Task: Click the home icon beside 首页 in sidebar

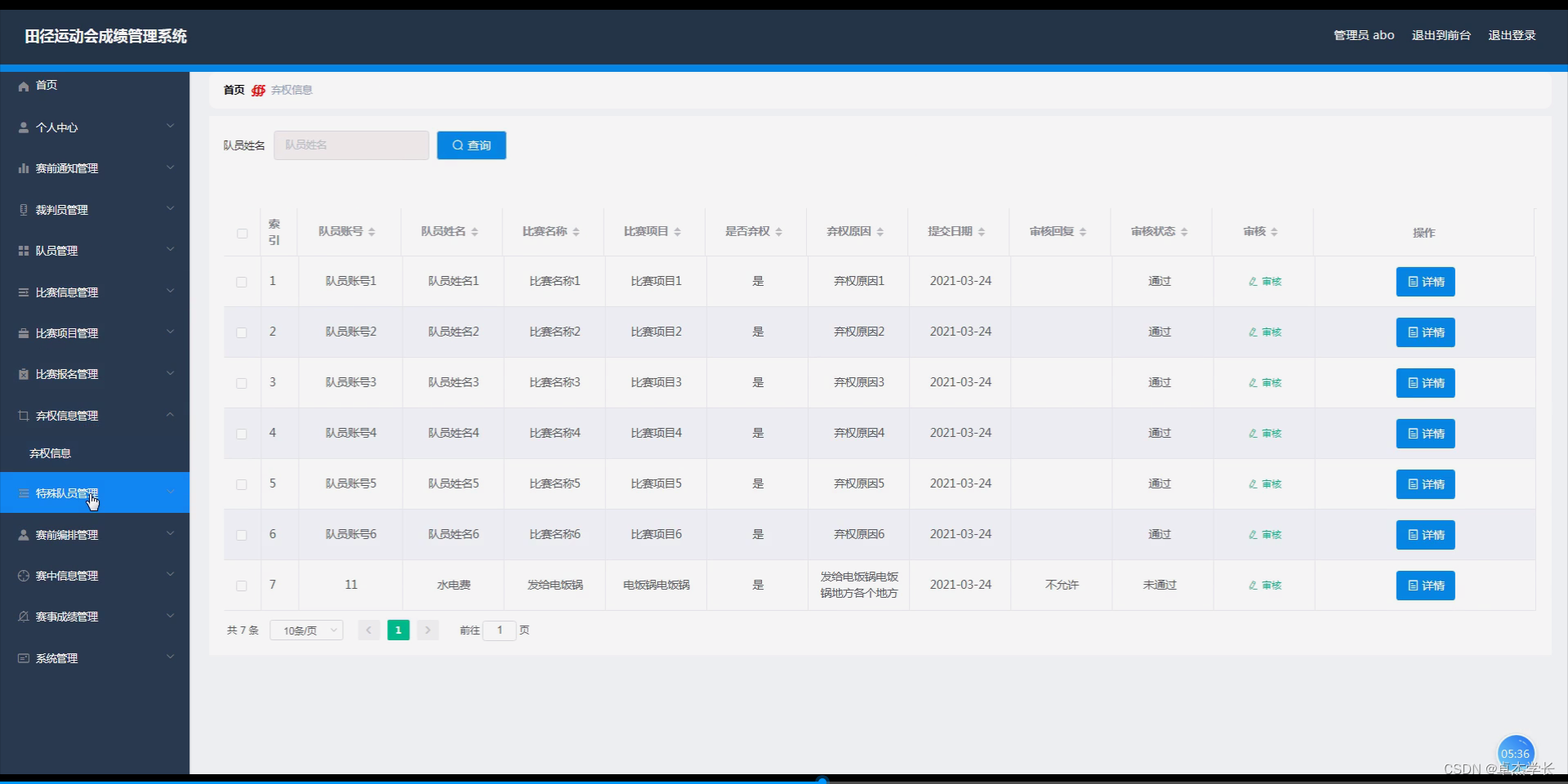Action: (24, 86)
